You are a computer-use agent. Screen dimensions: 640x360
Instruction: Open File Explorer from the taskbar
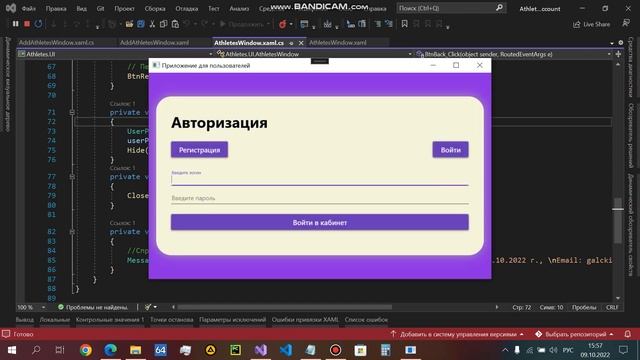(136, 350)
